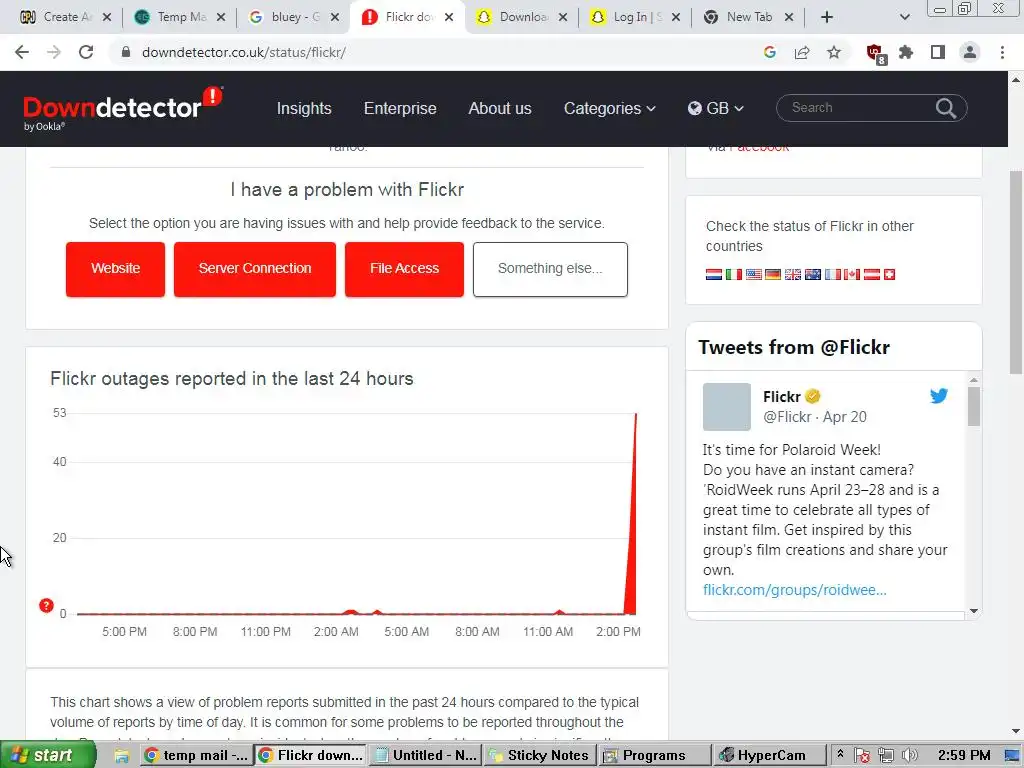Viewport: 1024px width, 768px height.
Task: Open the share page icon in address bar
Action: (802, 52)
